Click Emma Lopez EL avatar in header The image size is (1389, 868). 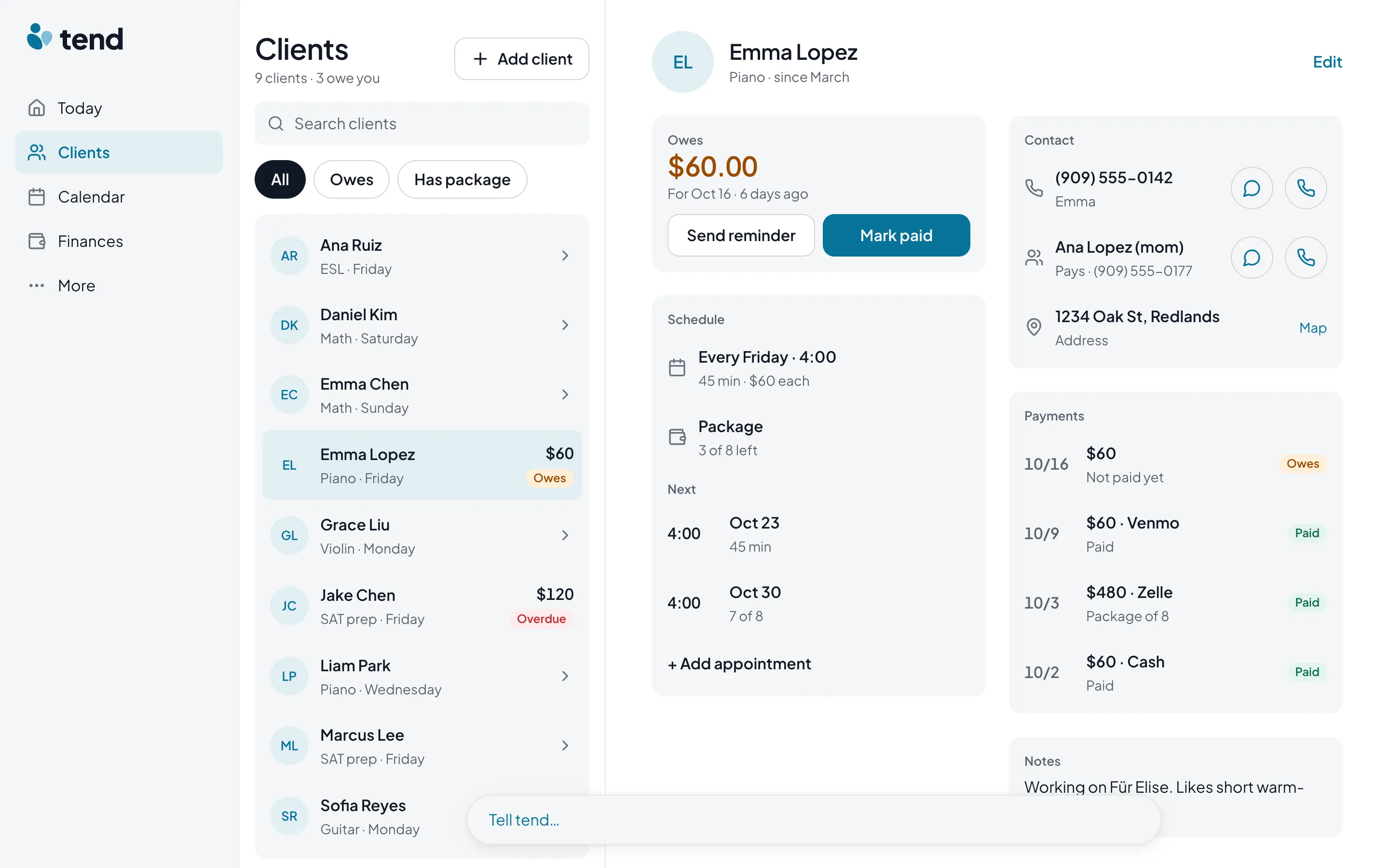[682, 62]
